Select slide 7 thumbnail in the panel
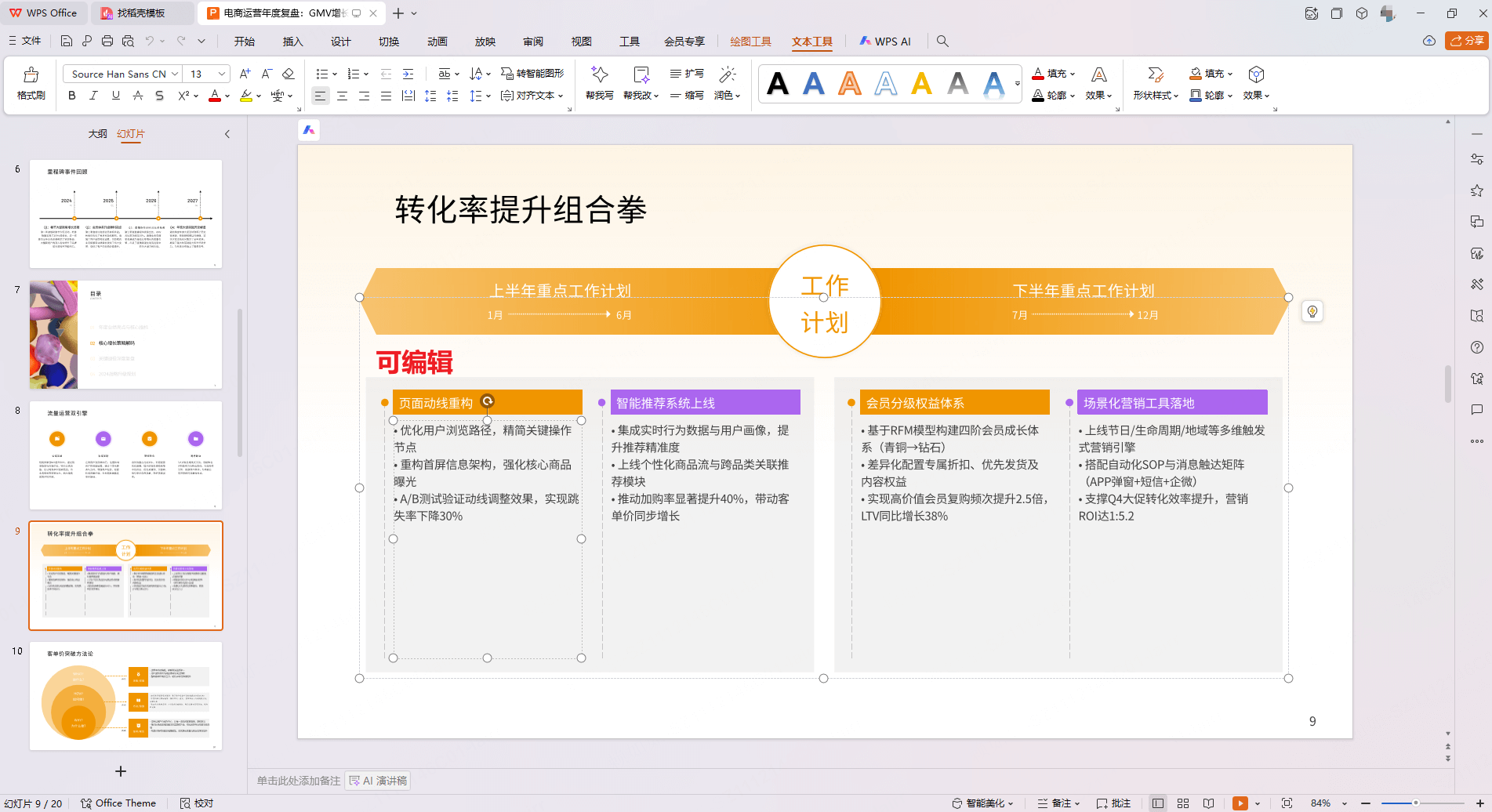 pyautogui.click(x=125, y=335)
